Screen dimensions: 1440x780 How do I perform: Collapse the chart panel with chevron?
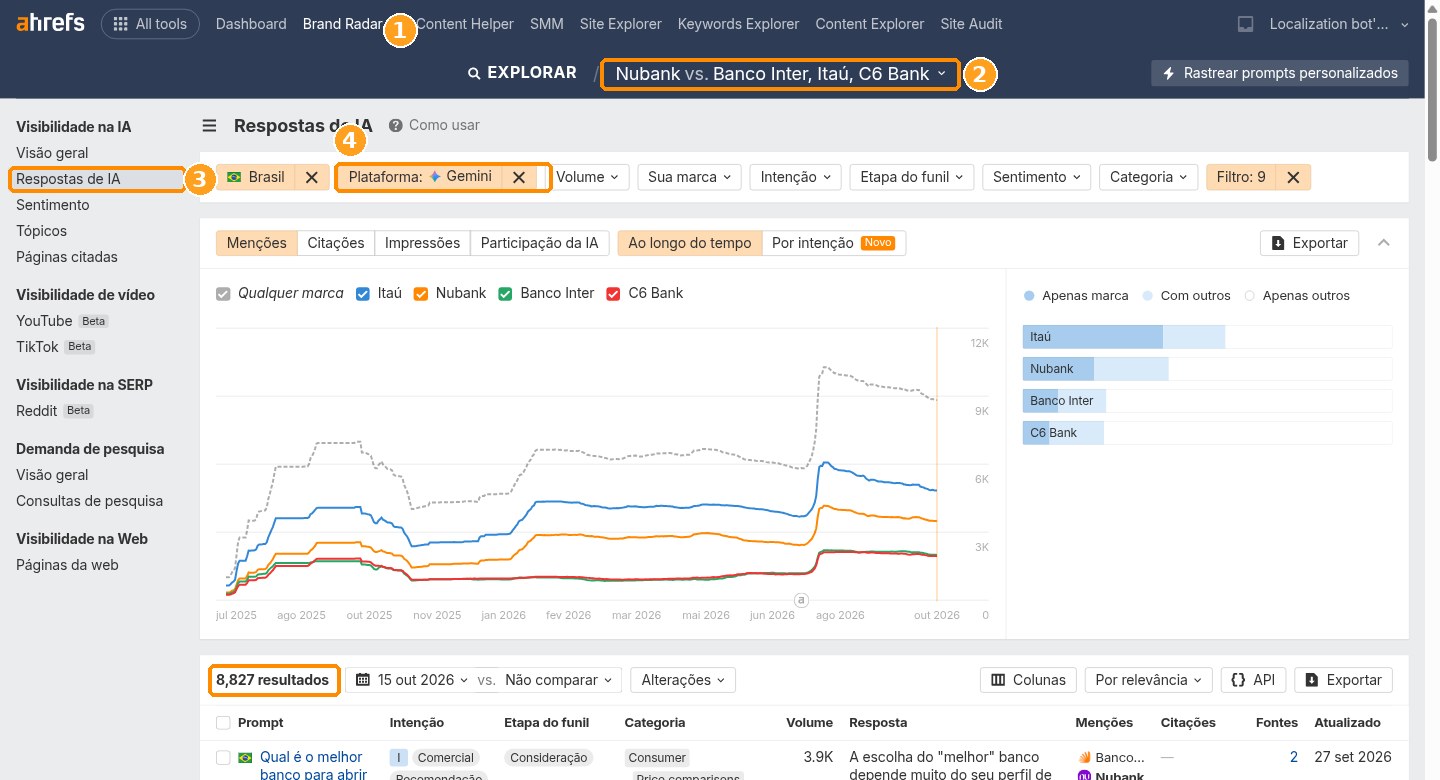tap(1384, 243)
